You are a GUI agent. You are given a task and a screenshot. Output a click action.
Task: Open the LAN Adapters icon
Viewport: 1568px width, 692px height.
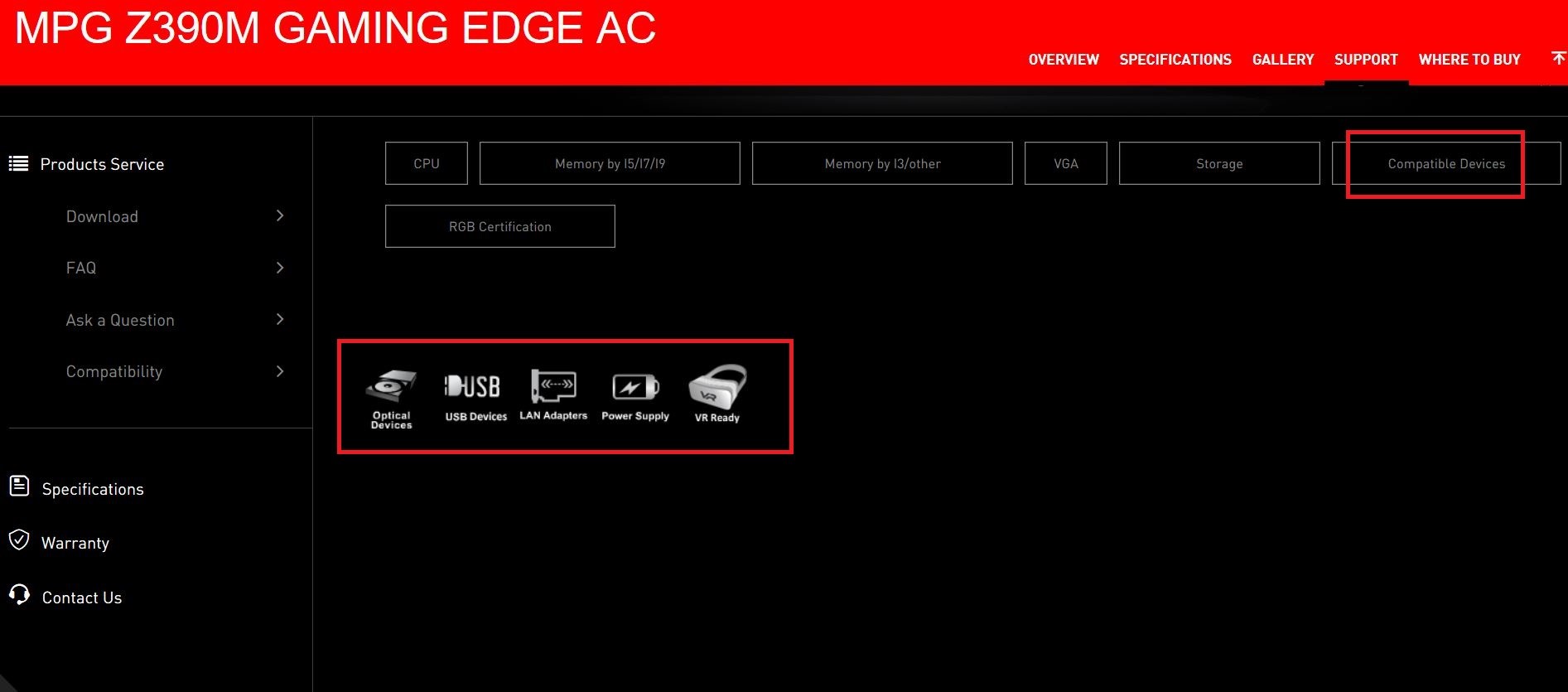coord(553,394)
